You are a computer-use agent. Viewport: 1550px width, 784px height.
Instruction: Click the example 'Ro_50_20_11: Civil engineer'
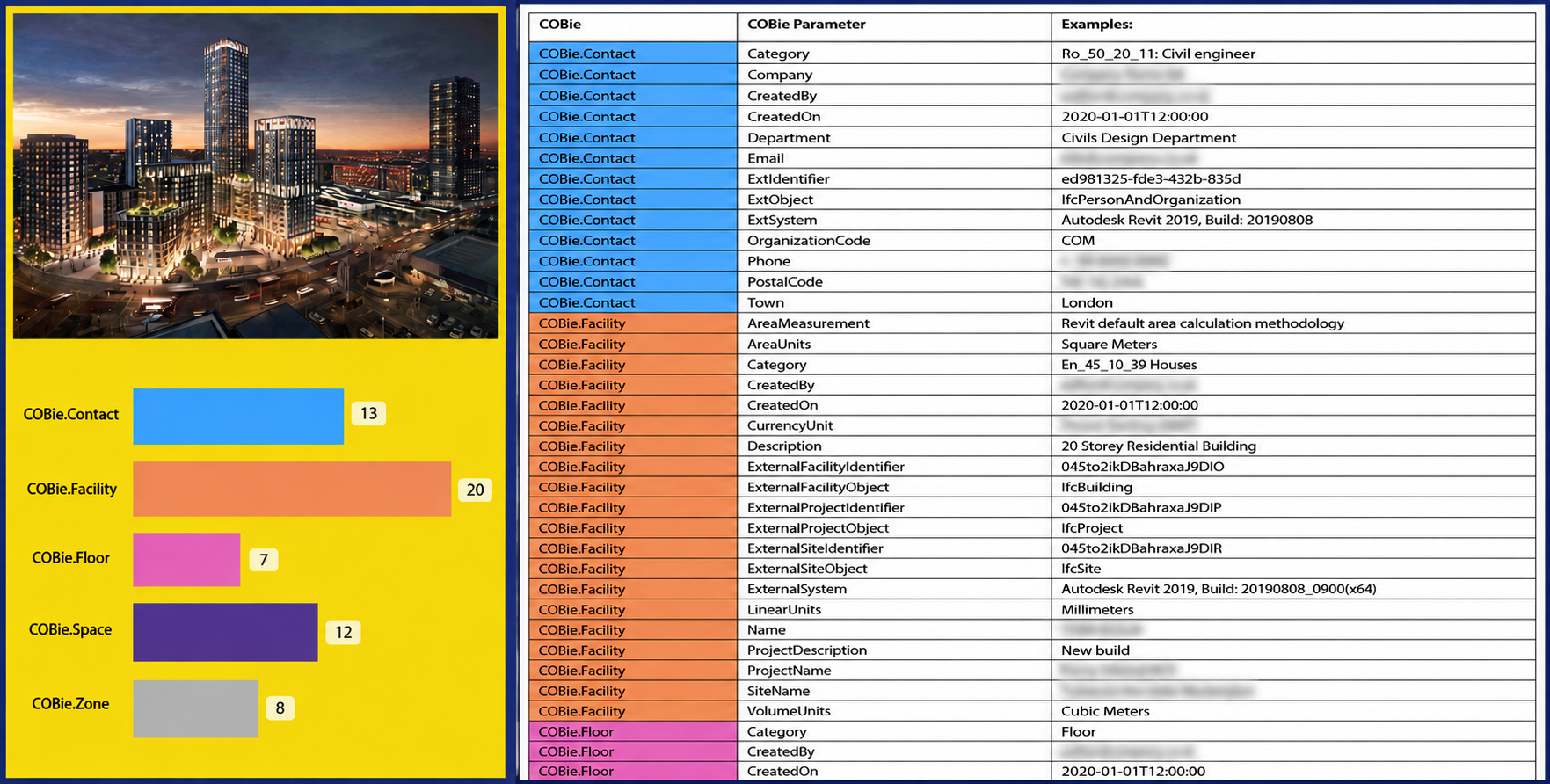[x=1158, y=54]
